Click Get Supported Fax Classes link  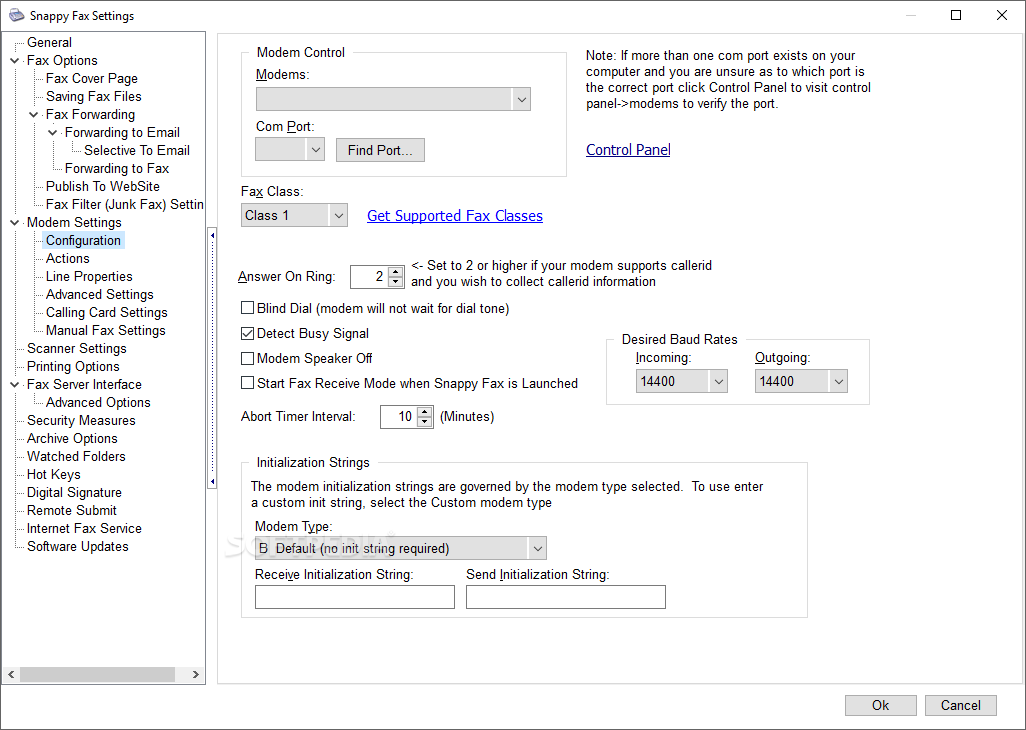(455, 216)
